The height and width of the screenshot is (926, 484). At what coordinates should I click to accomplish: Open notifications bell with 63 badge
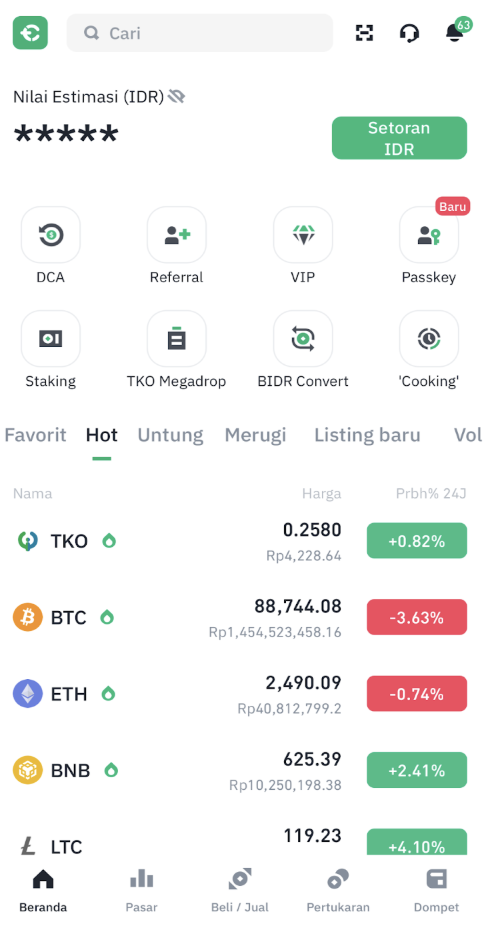click(x=458, y=31)
